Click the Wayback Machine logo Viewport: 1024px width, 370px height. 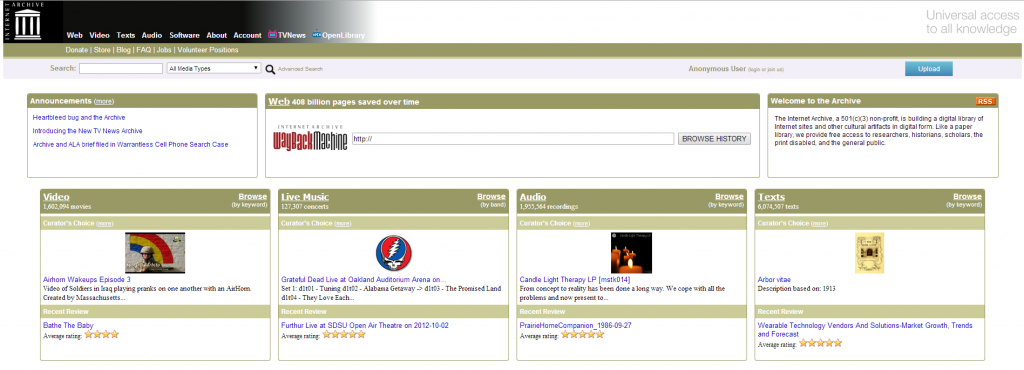pos(310,138)
